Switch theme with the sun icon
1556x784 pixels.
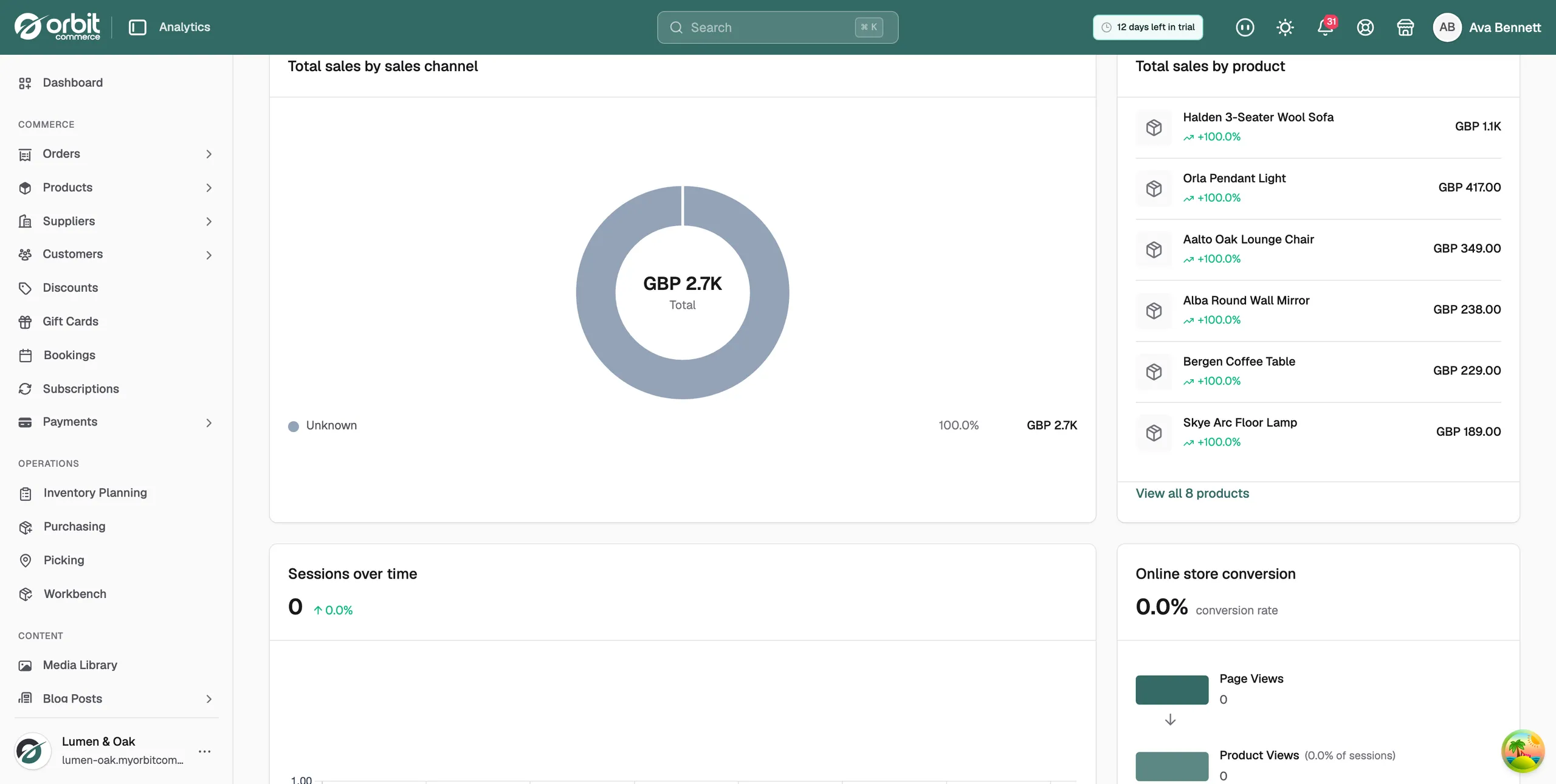(x=1285, y=27)
